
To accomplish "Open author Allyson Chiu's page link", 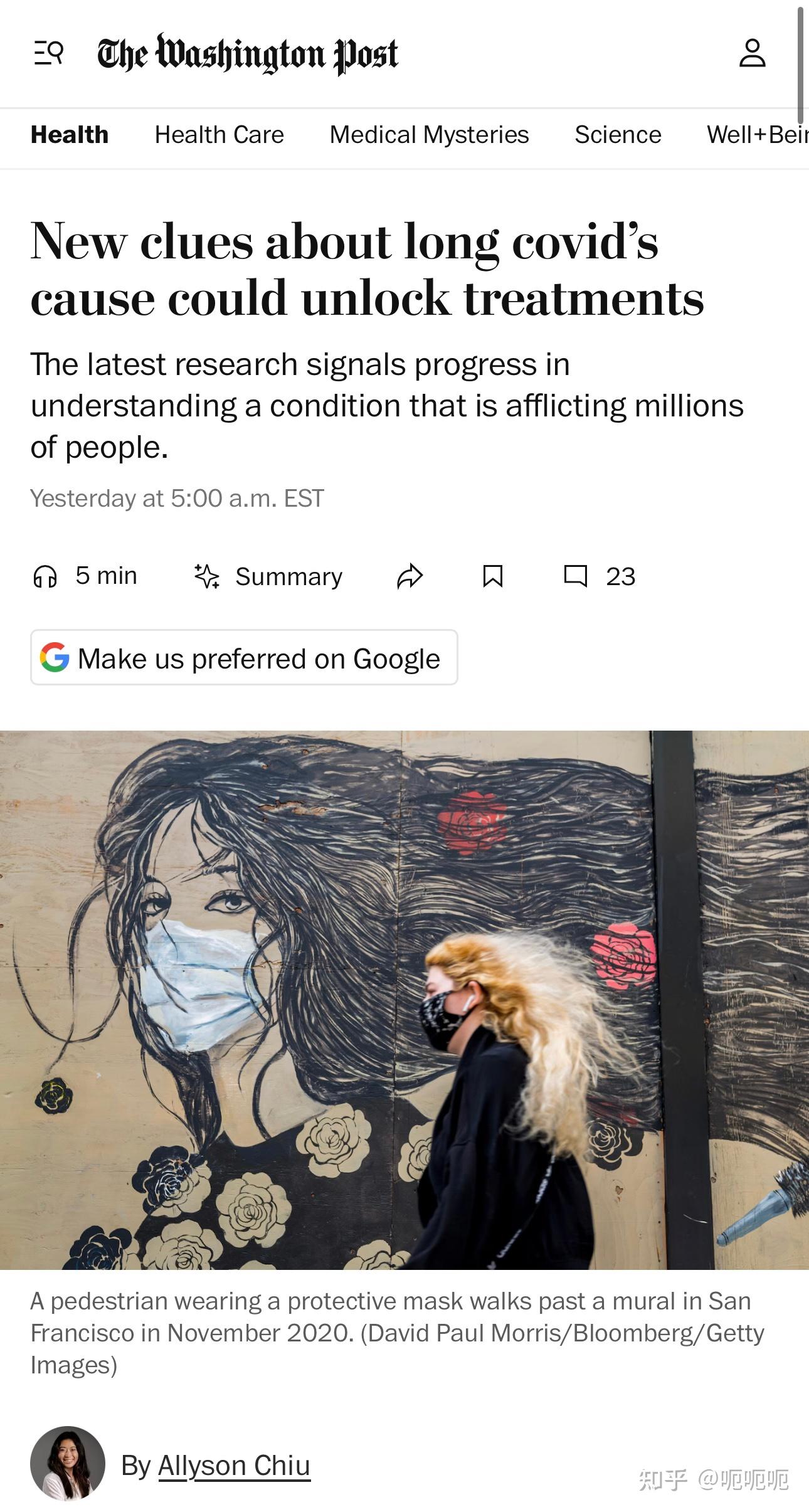I will coord(235,1466).
